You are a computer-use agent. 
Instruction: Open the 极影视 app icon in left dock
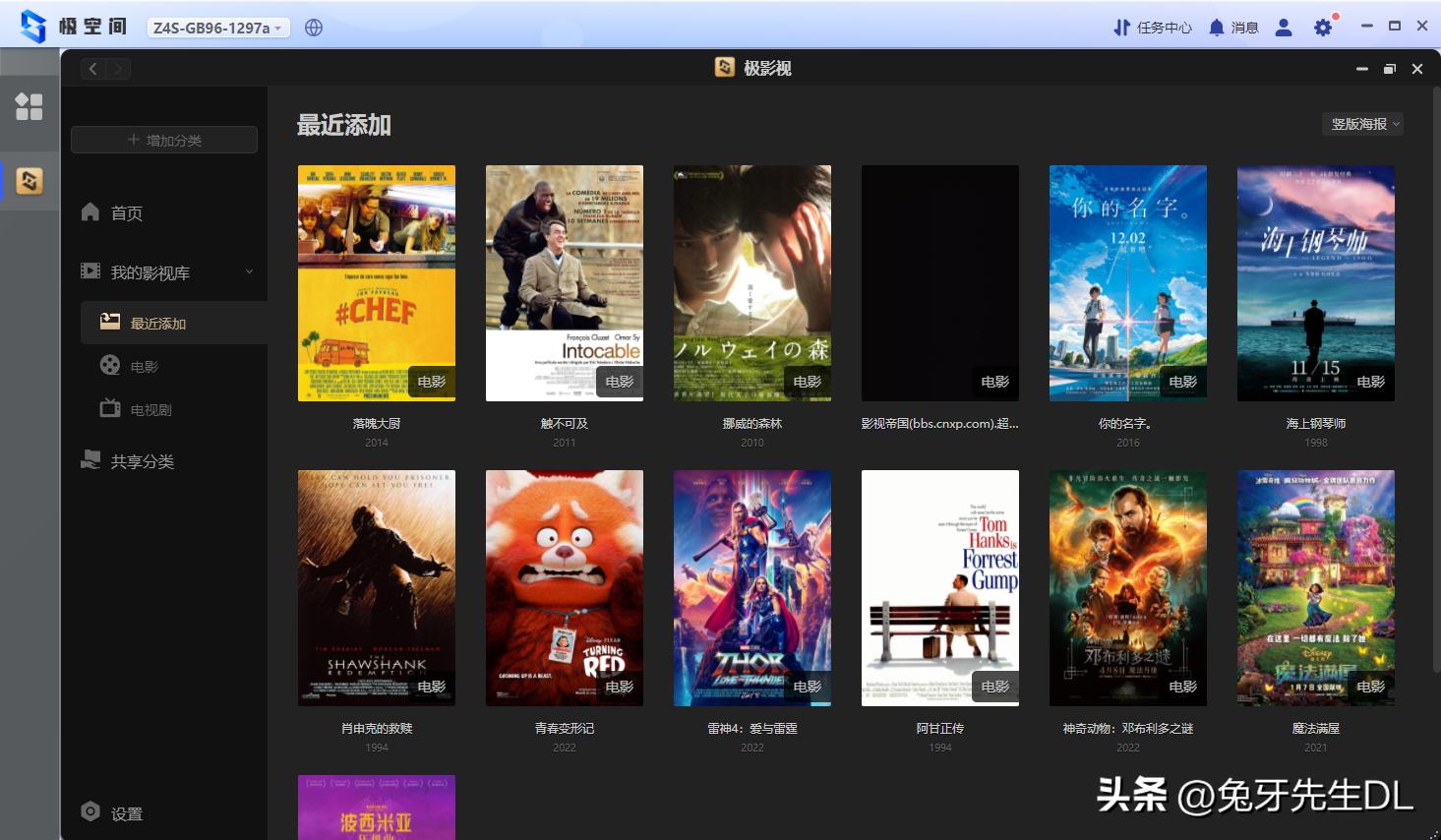[30, 181]
